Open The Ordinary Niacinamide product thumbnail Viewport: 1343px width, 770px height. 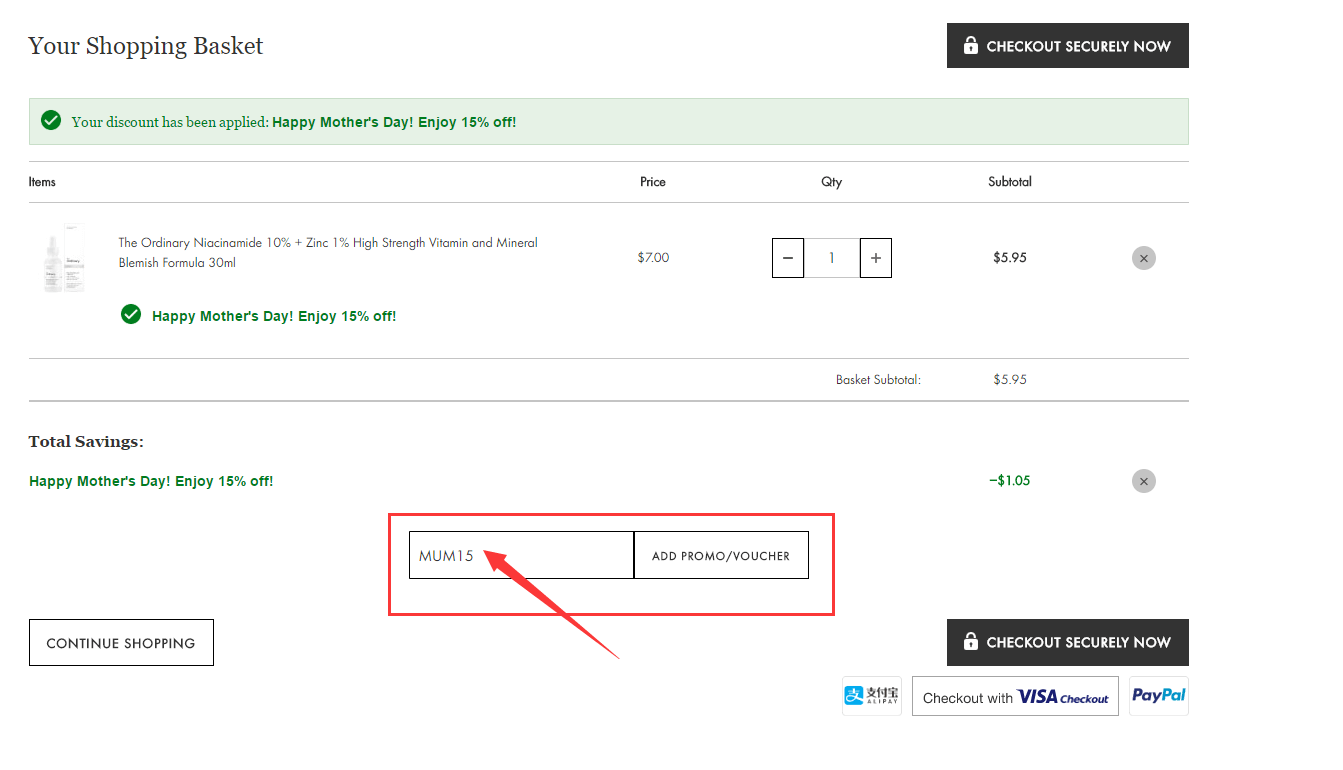coord(64,258)
